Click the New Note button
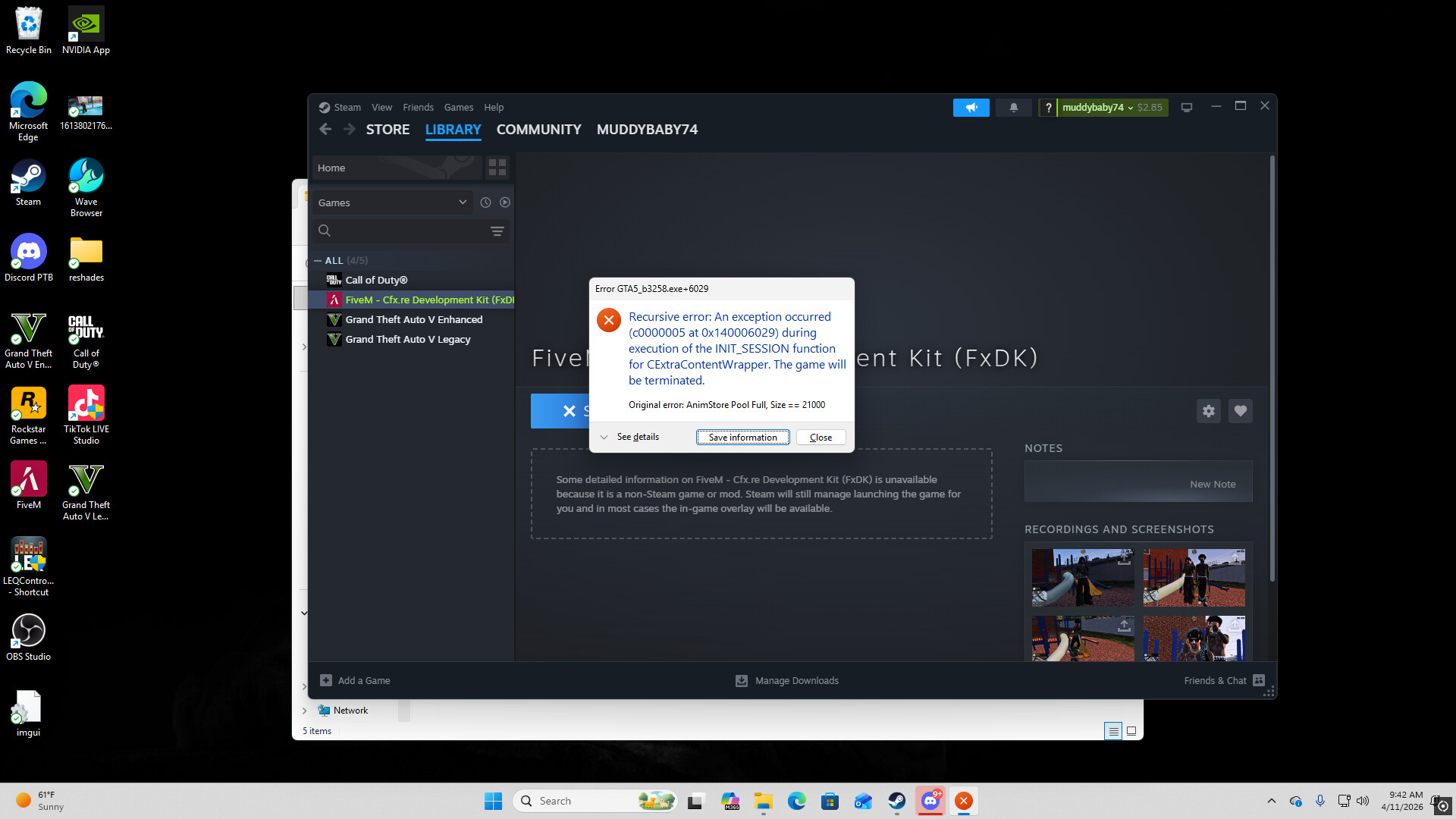 coord(1138,482)
